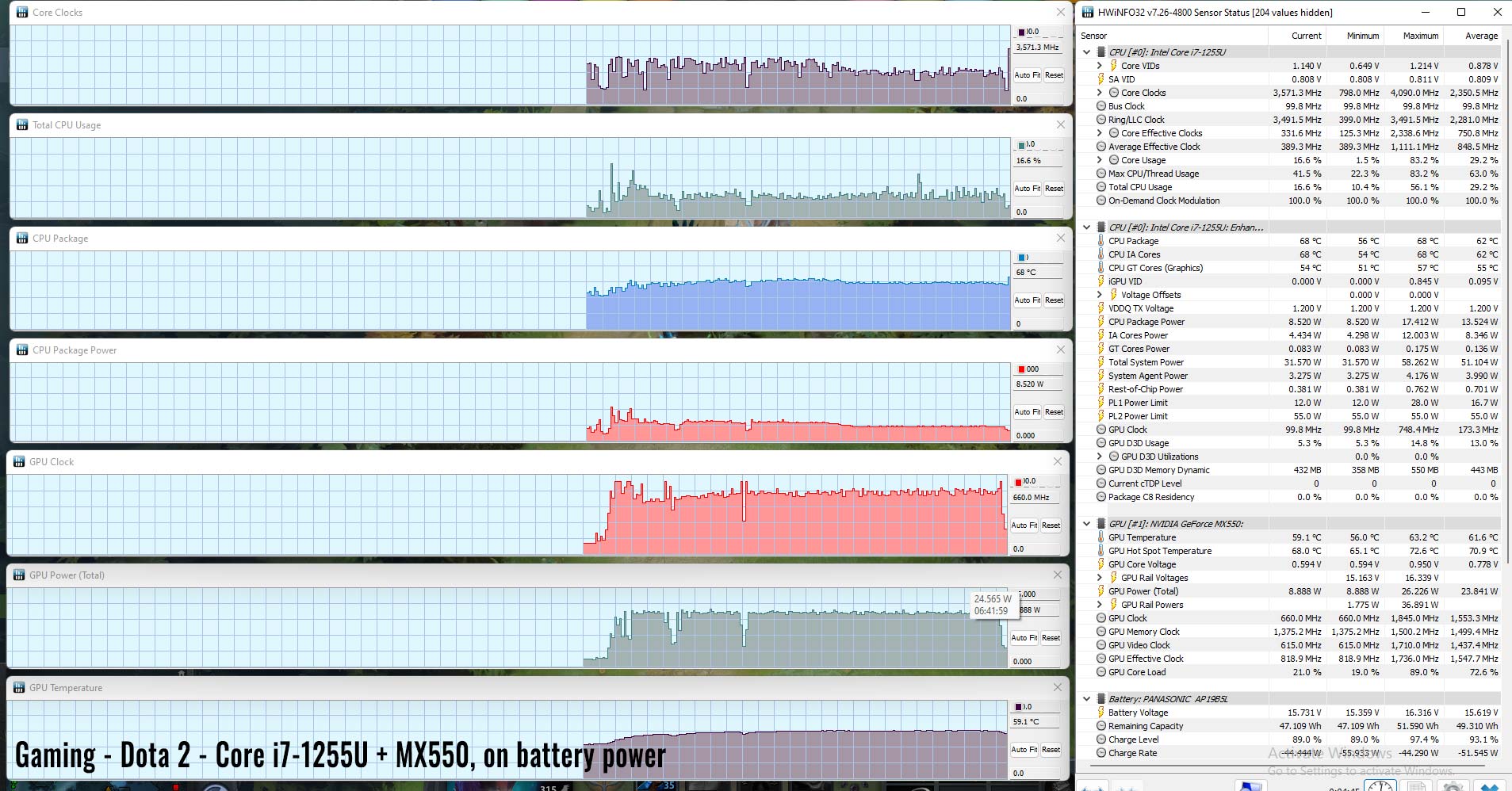The image size is (1512, 791).
Task: Click Auto Fit in the CPU Package Power graph
Action: tap(1027, 412)
